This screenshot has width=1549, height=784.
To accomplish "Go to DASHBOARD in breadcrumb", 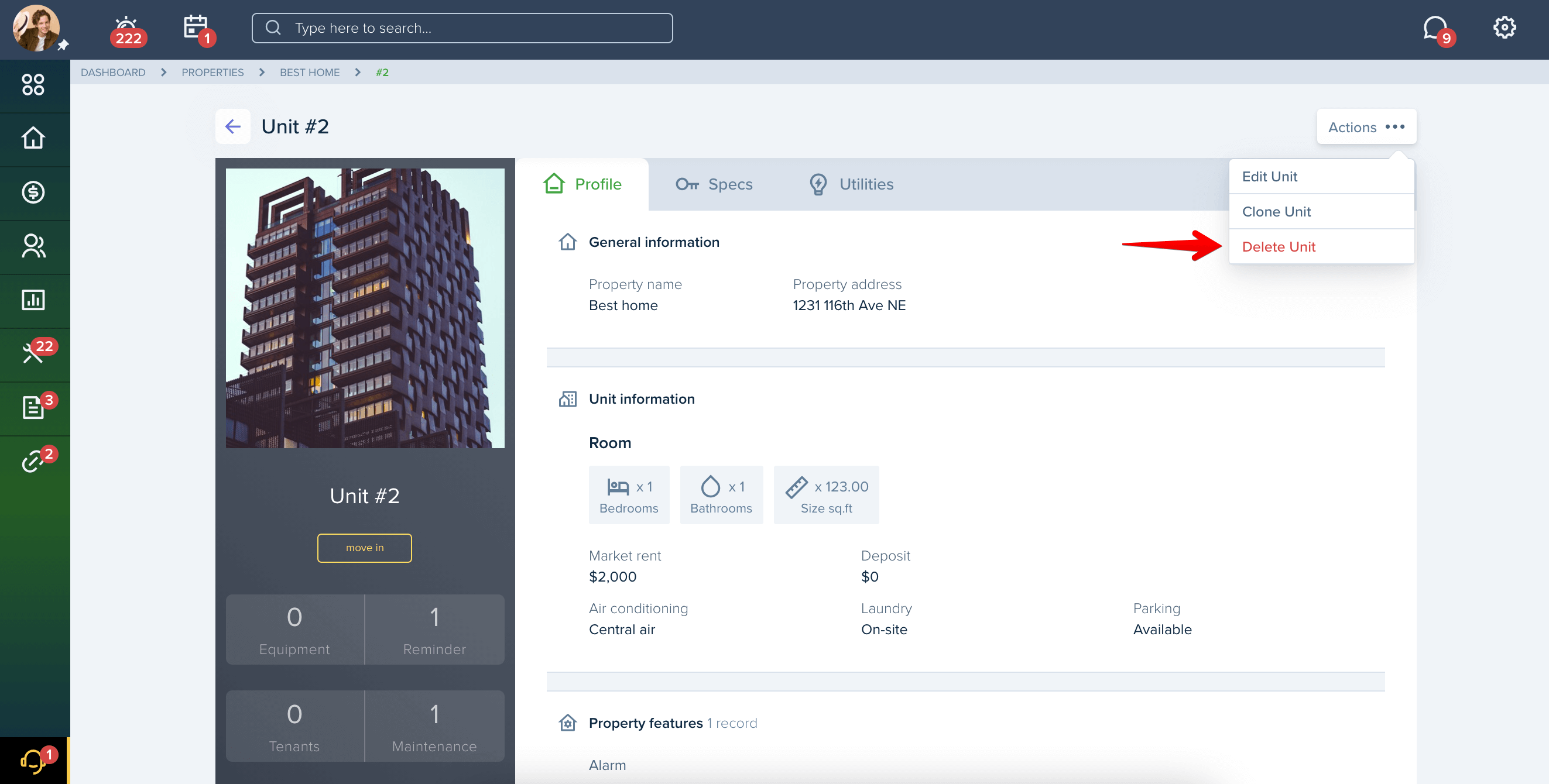I will click(x=113, y=72).
